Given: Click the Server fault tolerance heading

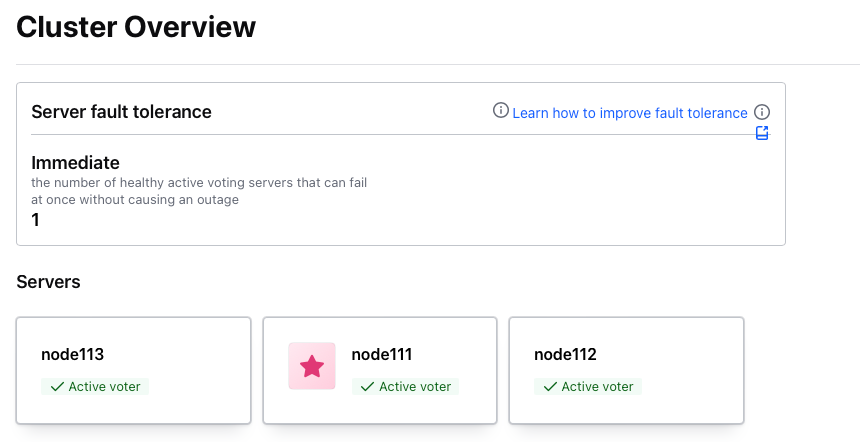Looking at the screenshot, I should tap(121, 112).
